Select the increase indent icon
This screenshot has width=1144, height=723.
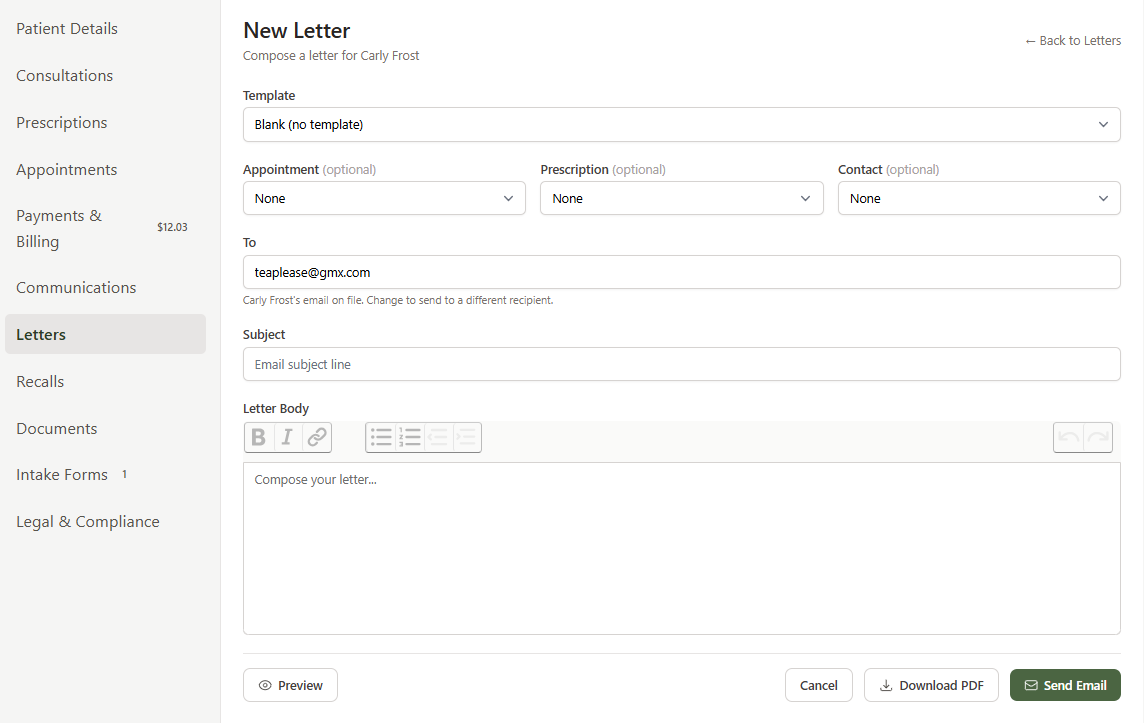point(466,437)
